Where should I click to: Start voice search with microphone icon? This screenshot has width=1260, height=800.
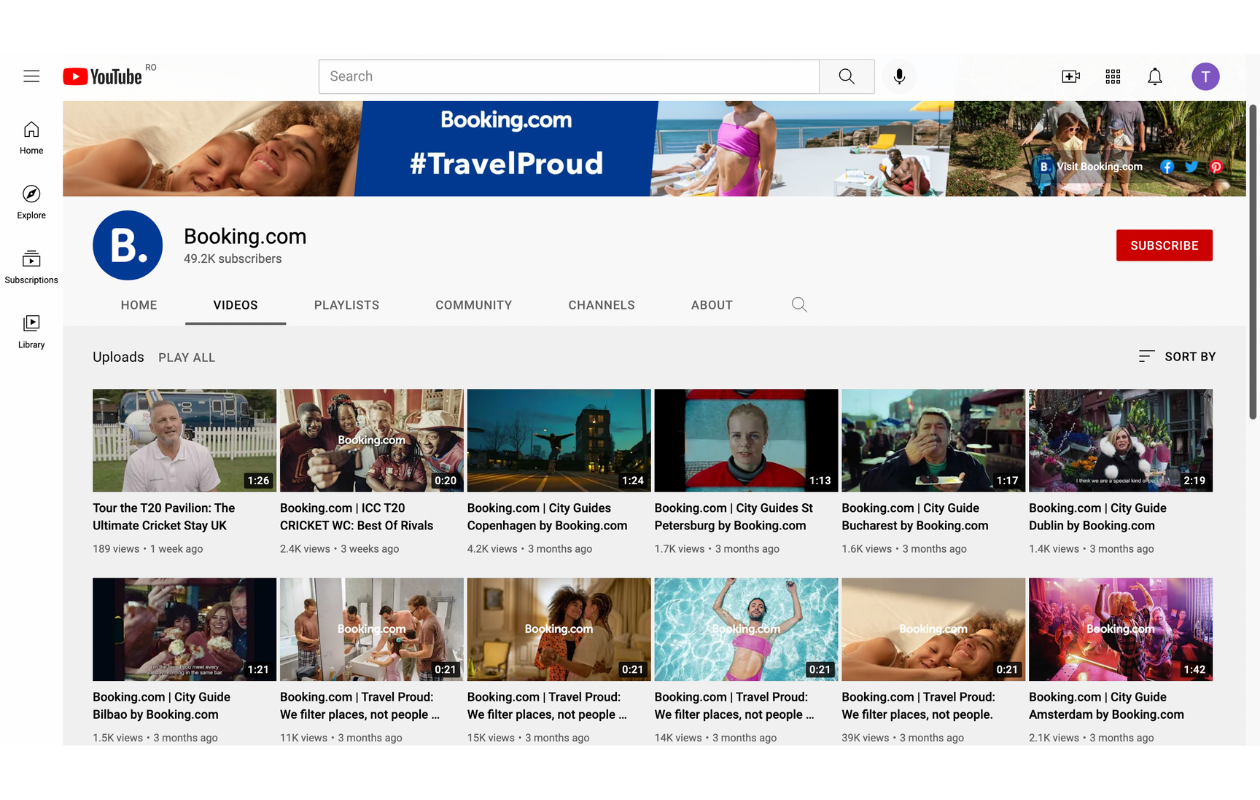[899, 76]
